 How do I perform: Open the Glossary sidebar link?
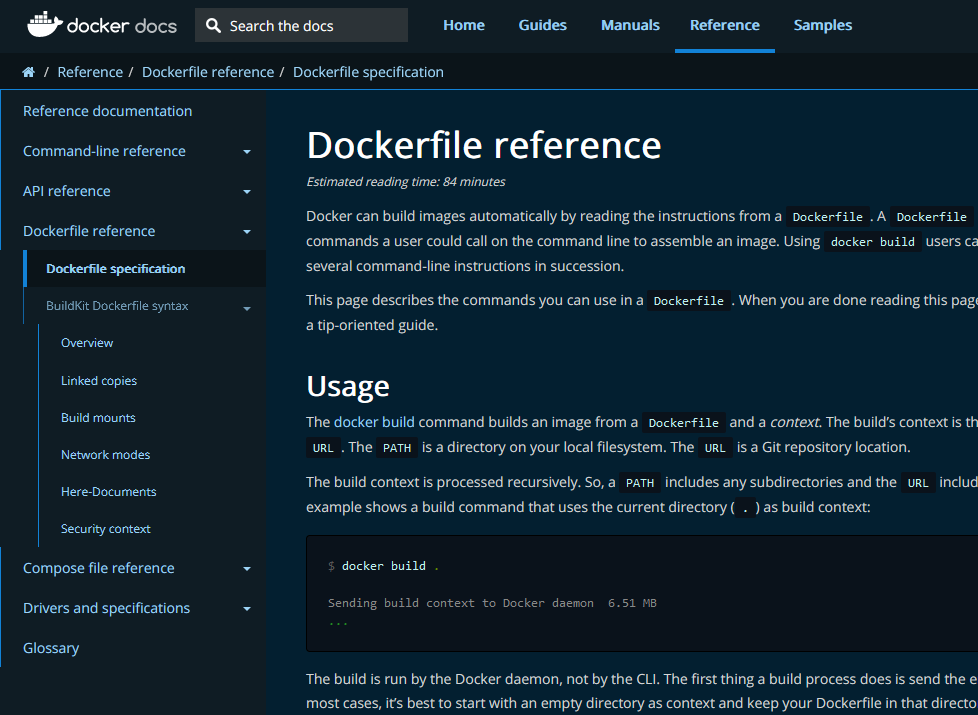51,648
